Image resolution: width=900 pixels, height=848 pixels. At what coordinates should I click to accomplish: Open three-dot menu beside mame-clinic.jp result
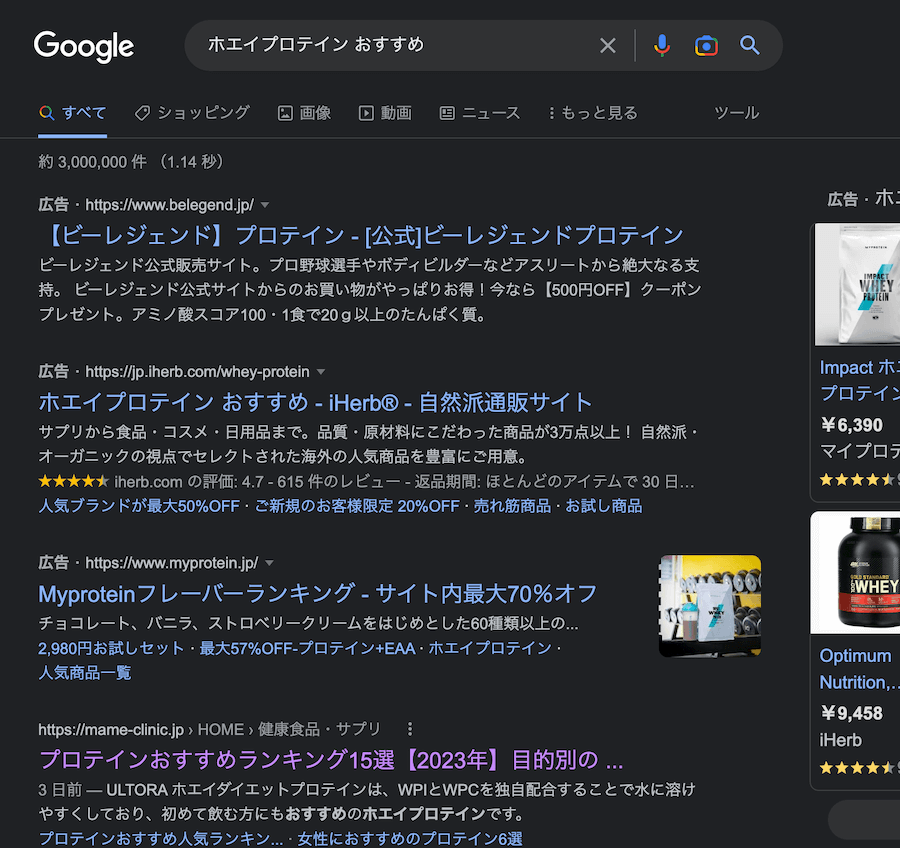click(410, 729)
